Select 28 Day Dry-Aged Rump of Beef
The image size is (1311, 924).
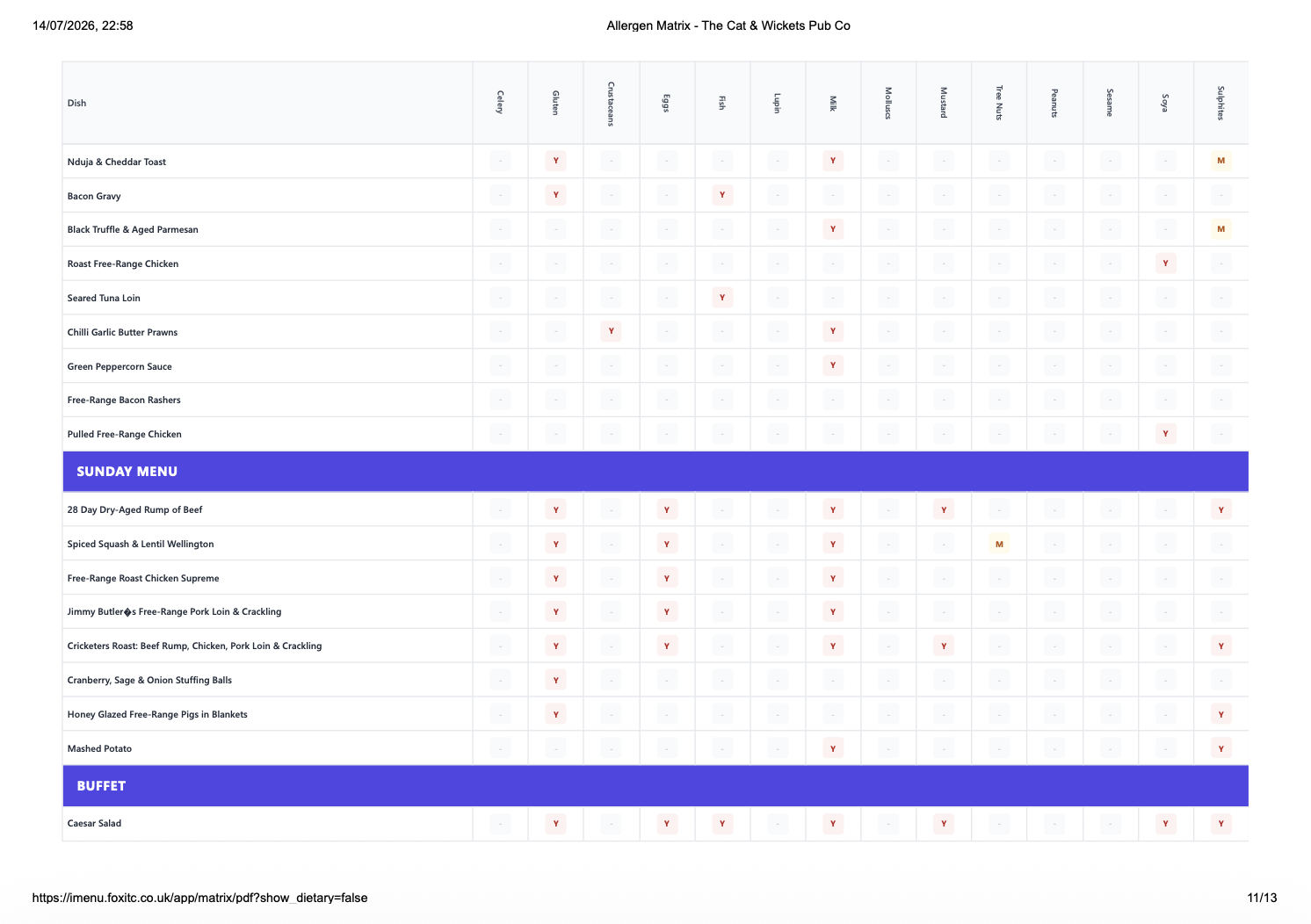click(135, 509)
